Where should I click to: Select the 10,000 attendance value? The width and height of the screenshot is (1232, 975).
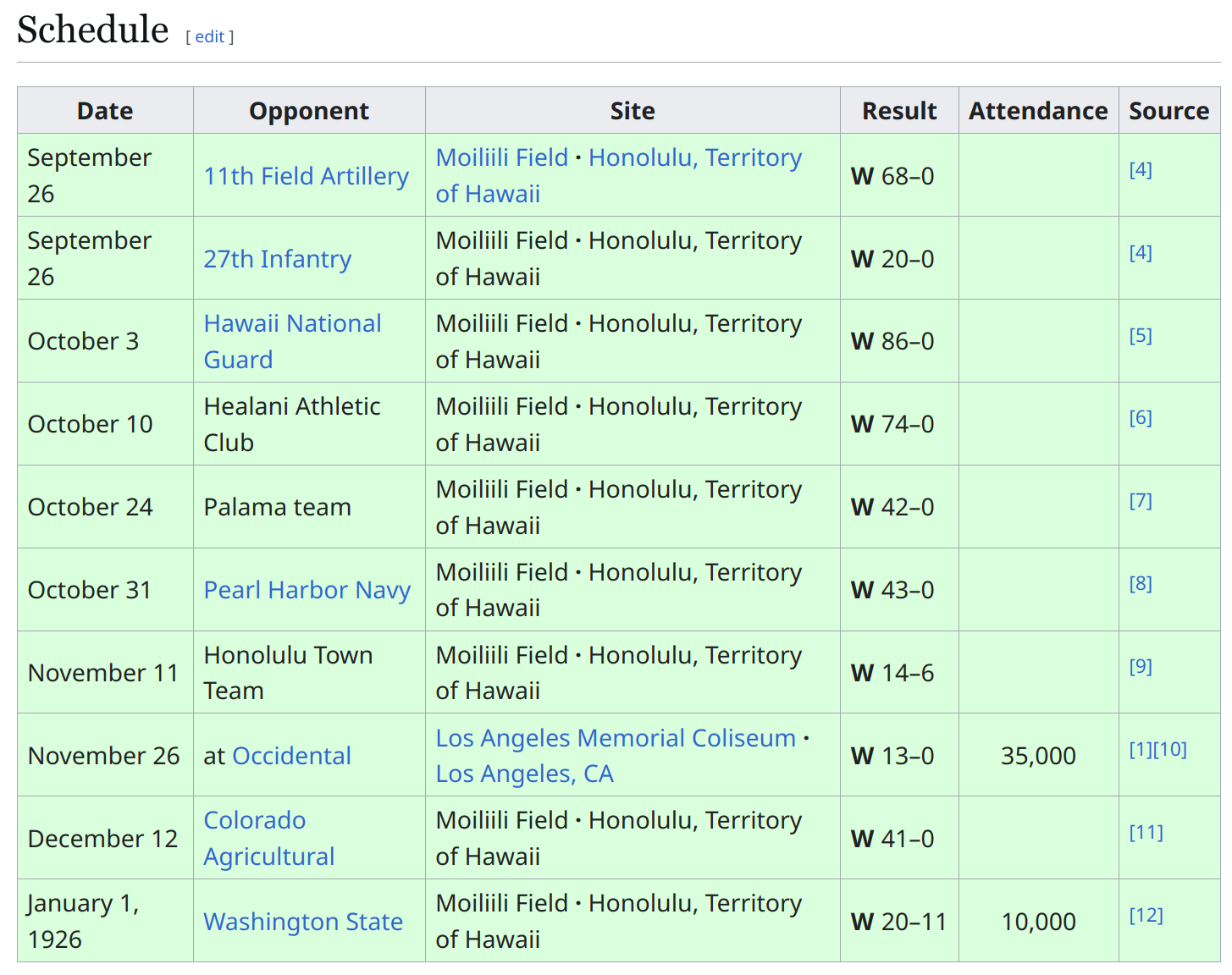[x=1038, y=922]
